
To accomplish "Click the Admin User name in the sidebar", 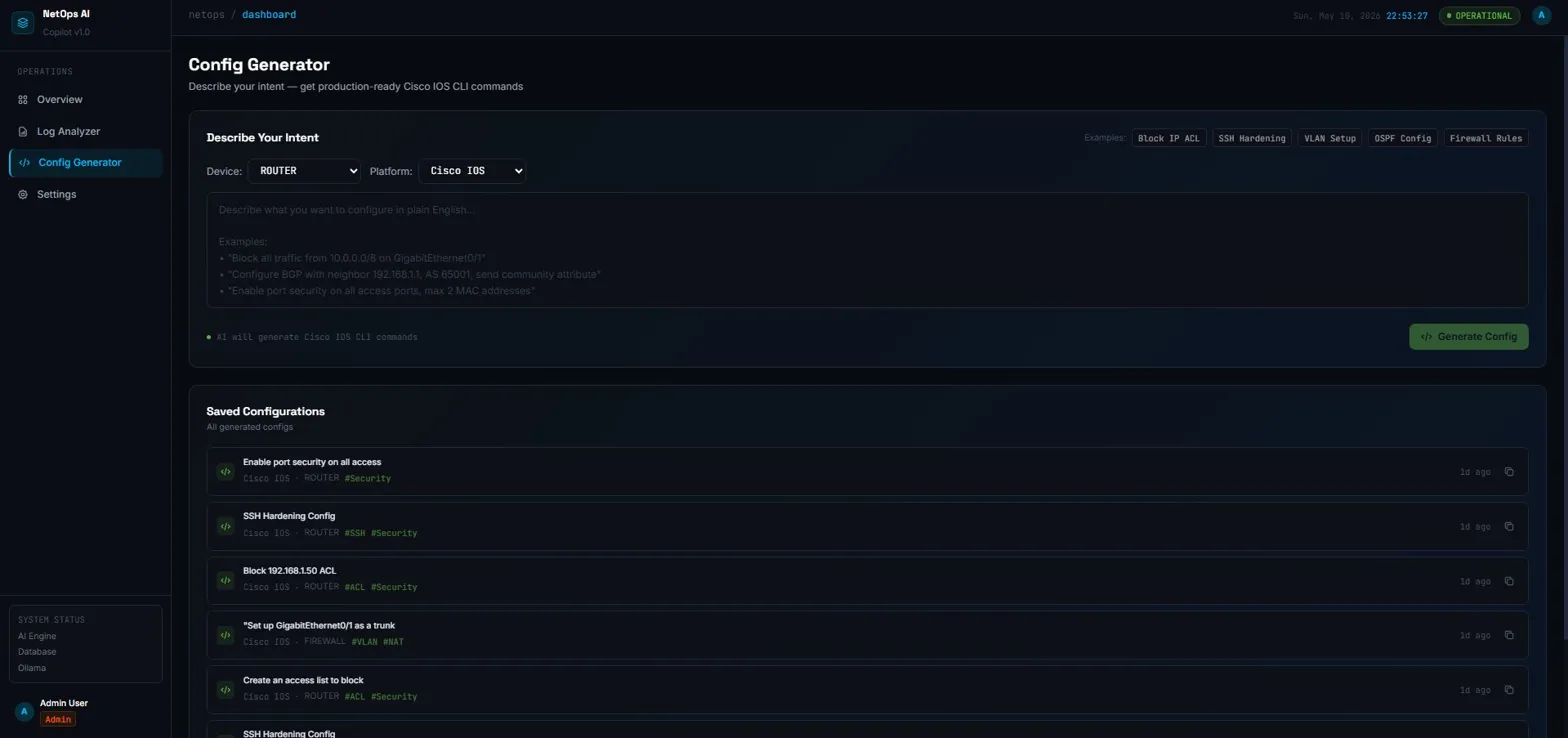I will tap(64, 703).
